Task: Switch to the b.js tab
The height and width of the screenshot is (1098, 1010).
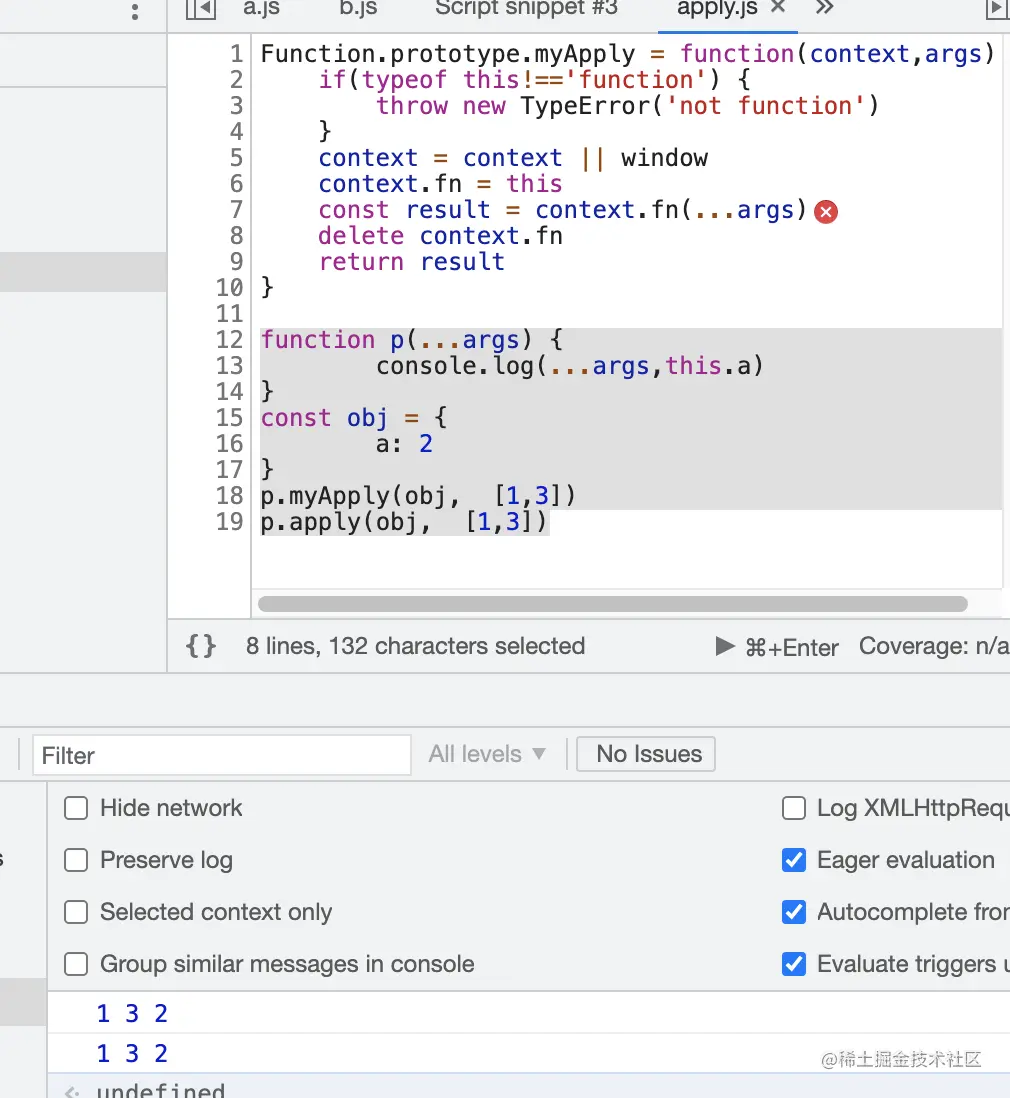Action: (x=358, y=8)
